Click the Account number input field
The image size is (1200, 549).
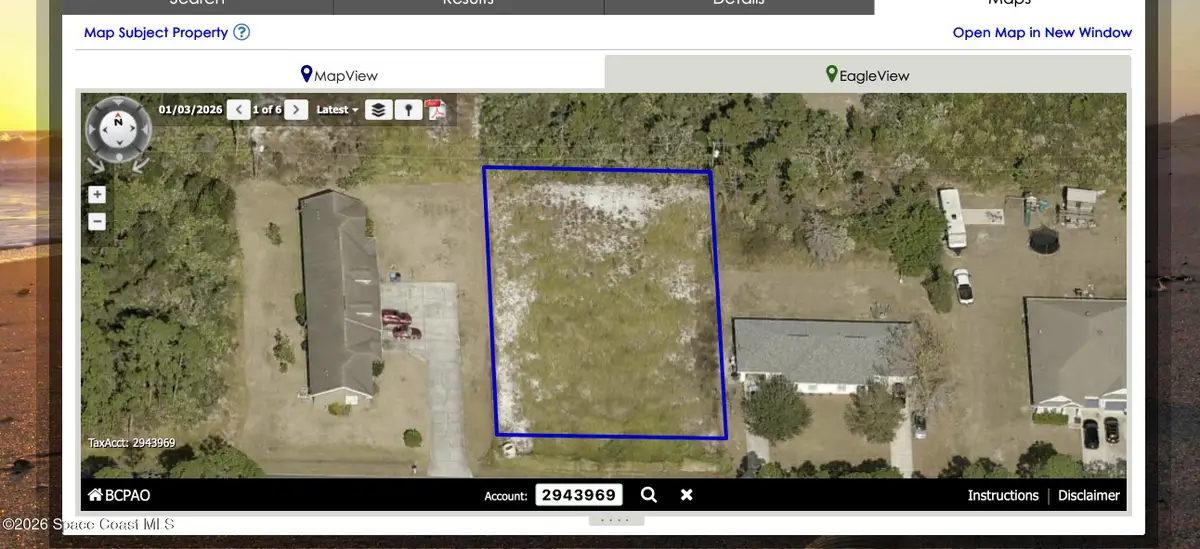point(579,495)
